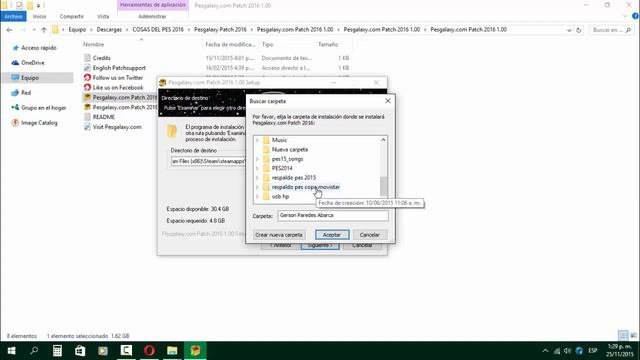Open Herramientas de aplicación contextual tab
Screen dimensions: 640x360
tap(153, 5)
